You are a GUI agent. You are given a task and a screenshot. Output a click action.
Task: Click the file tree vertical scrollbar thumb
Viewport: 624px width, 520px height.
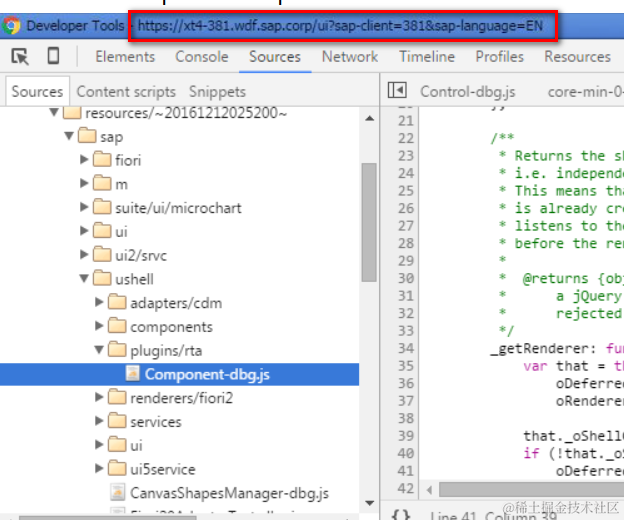coord(369,222)
